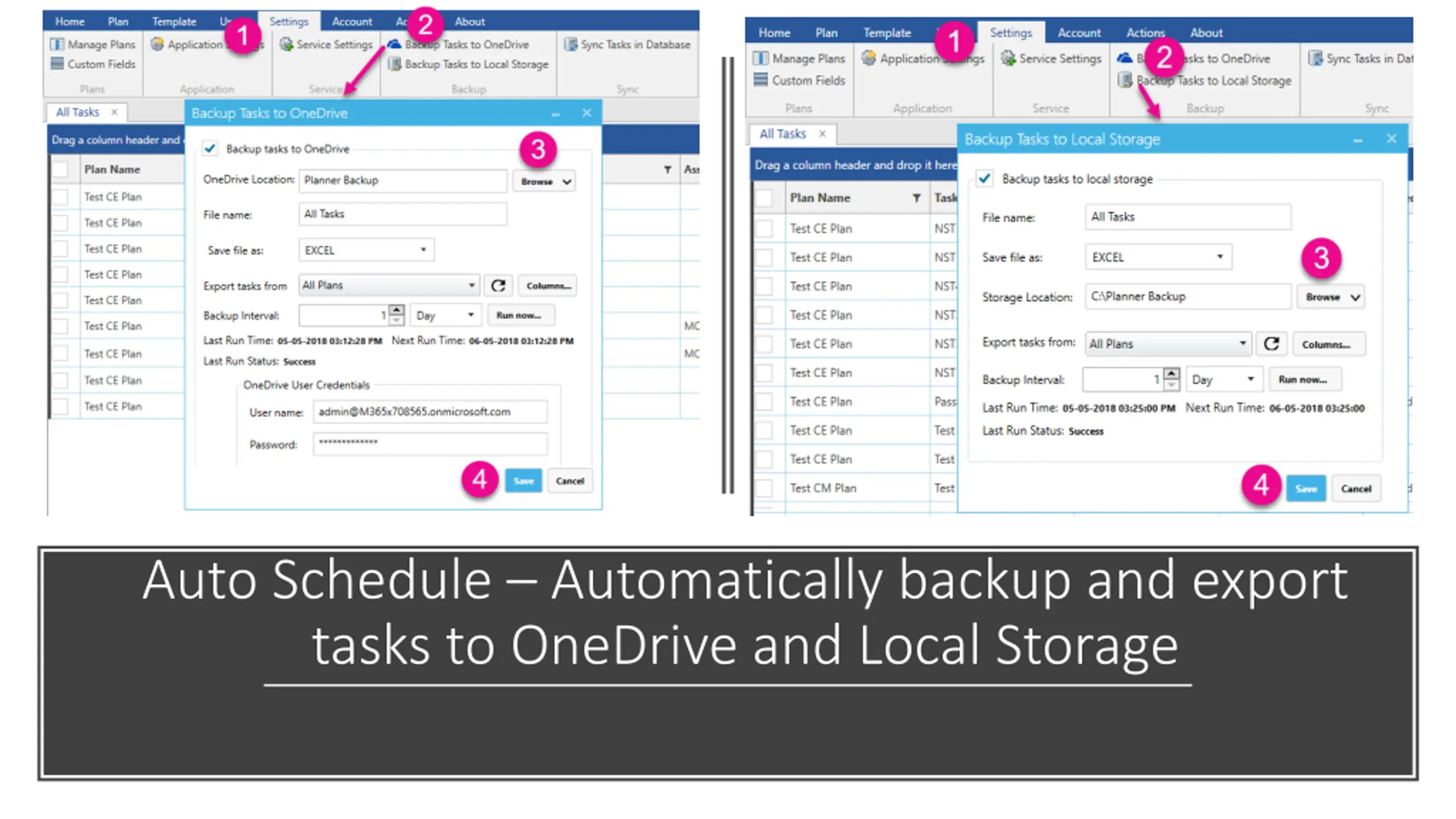Click File name field in OneDrive dialog
Viewport: 1456px width, 819px height.
click(x=403, y=214)
